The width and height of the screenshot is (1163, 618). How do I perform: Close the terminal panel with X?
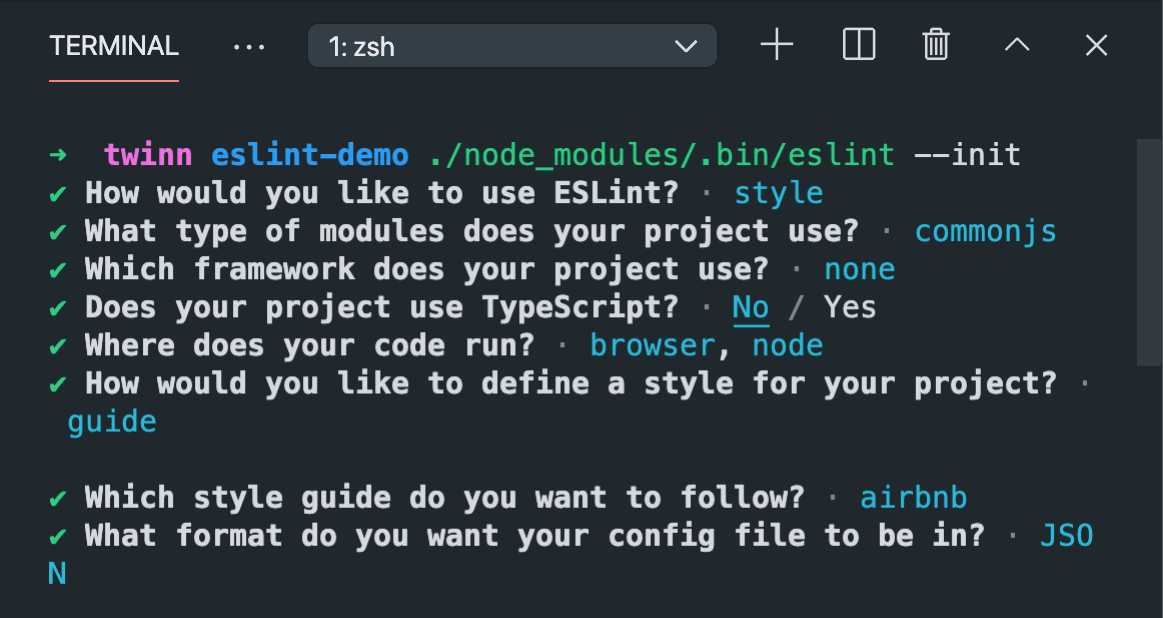[x=1096, y=46]
